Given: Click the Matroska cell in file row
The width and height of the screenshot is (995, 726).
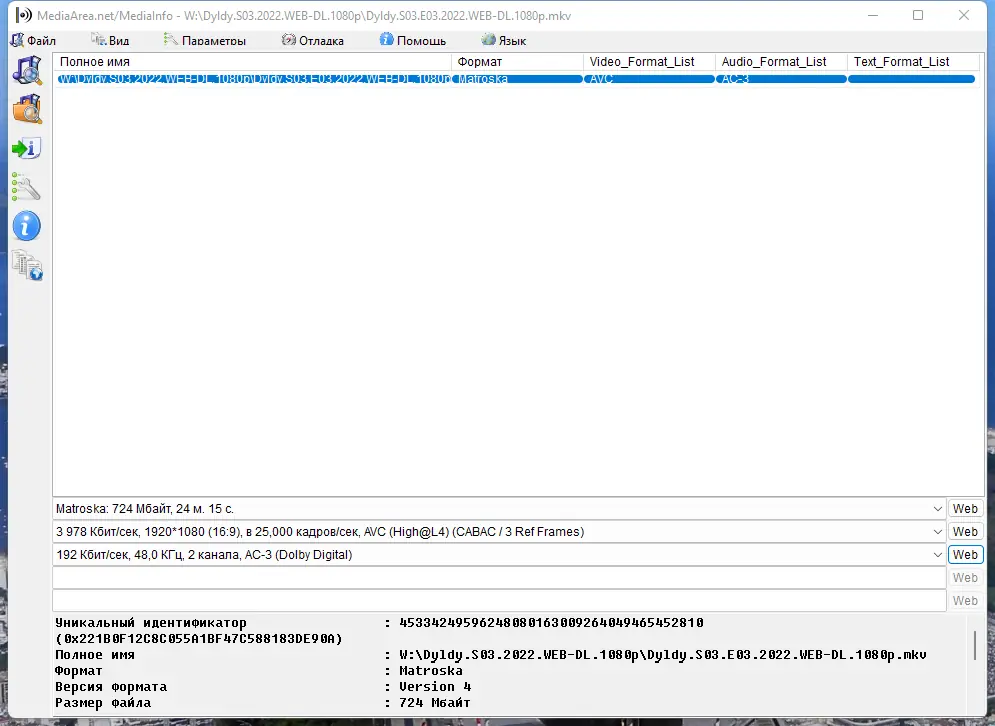Looking at the screenshot, I should point(518,79).
